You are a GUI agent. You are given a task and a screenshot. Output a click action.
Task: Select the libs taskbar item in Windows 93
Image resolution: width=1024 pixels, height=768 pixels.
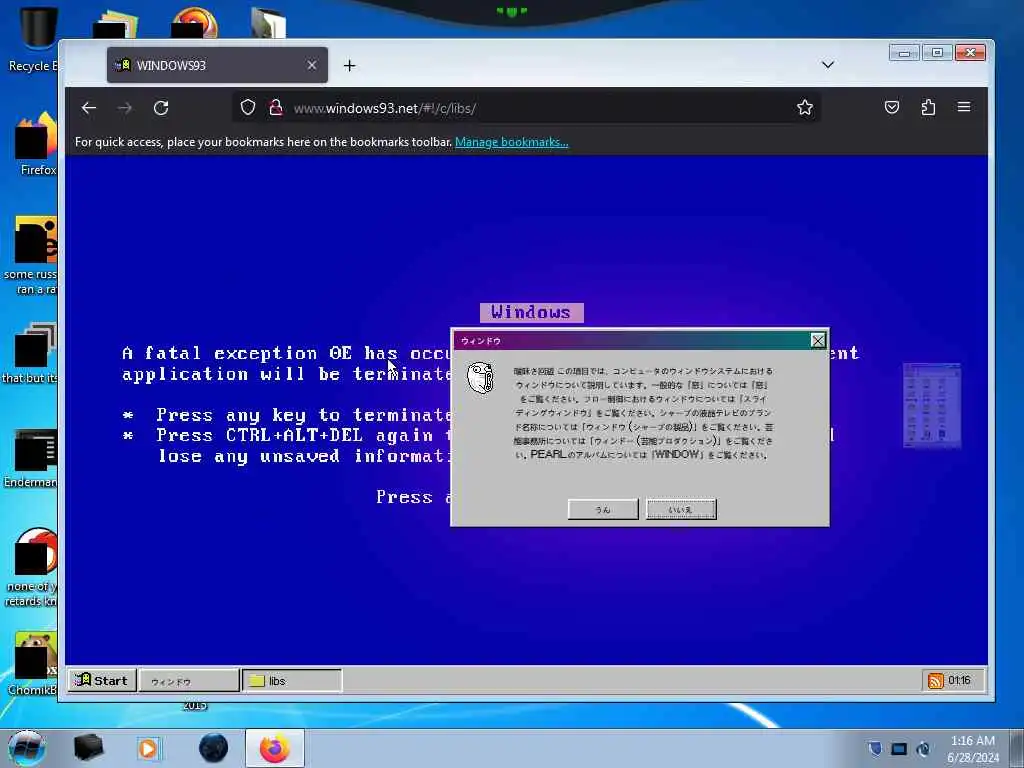click(292, 680)
